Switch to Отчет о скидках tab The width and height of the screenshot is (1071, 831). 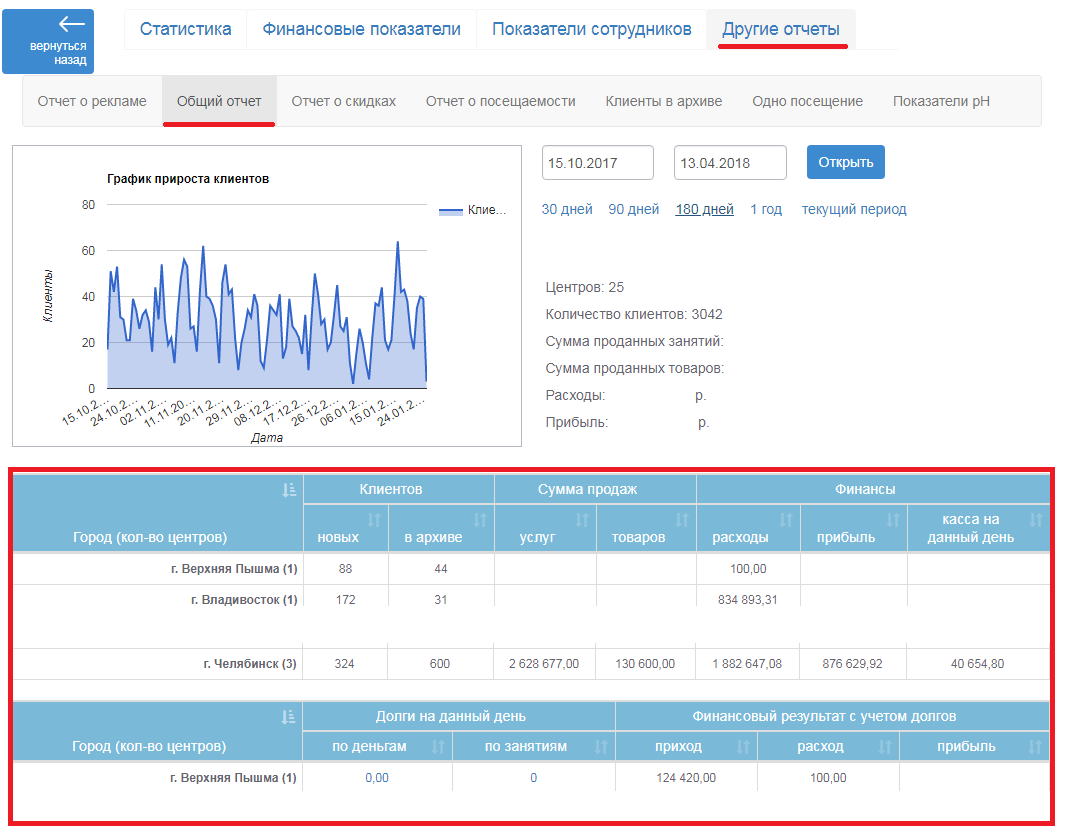tap(344, 101)
